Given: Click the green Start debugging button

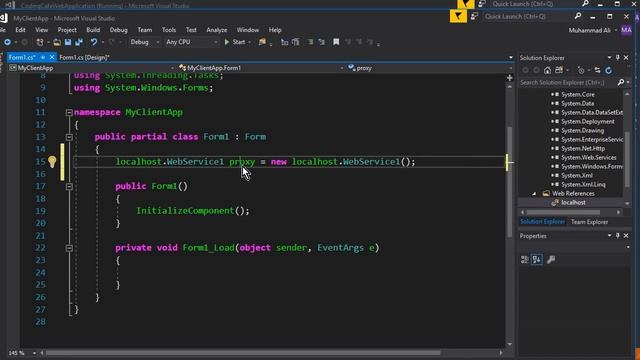Looking at the screenshot, I should pyautogui.click(x=235, y=42).
